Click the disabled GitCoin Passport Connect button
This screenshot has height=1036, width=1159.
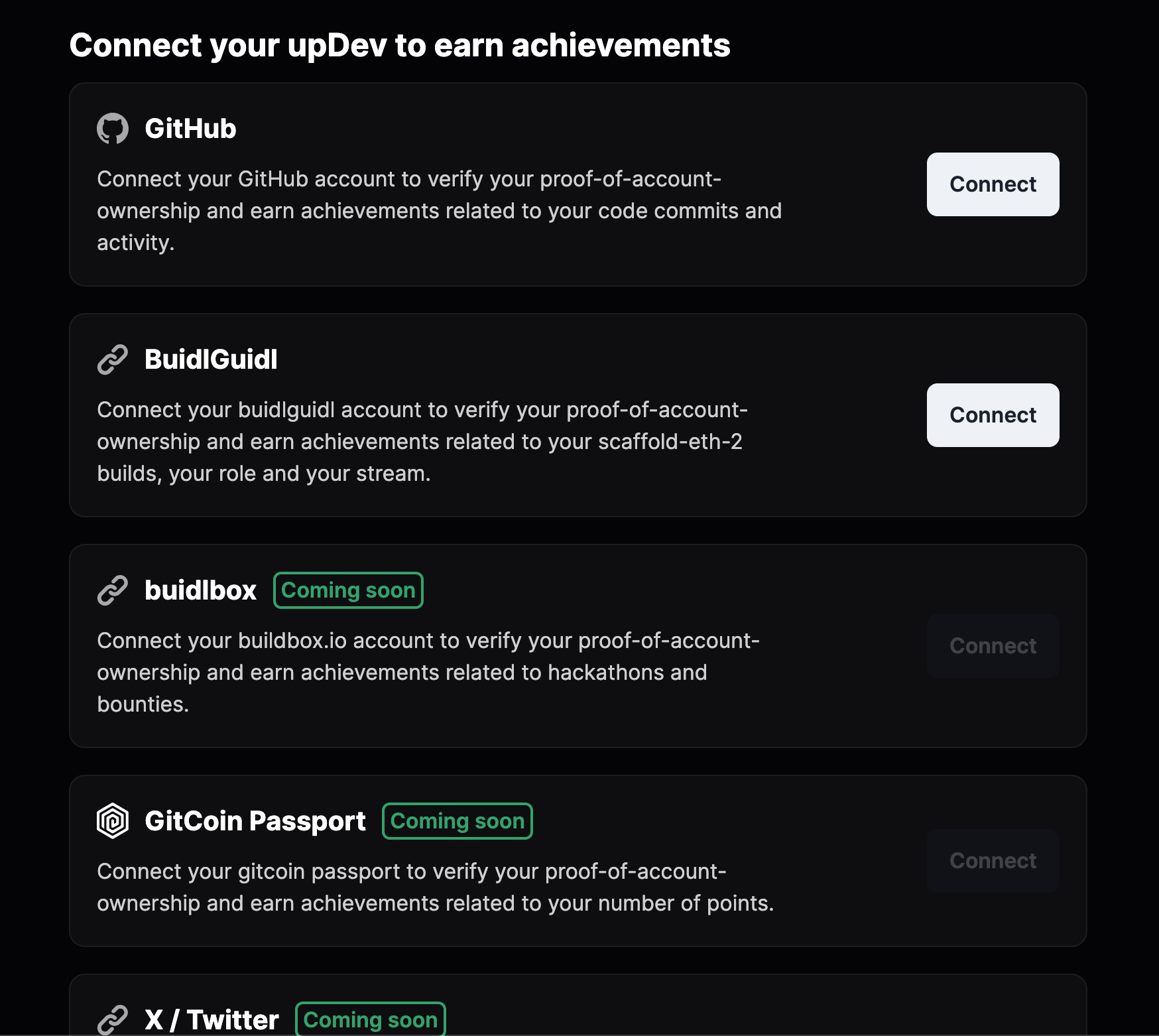993,861
